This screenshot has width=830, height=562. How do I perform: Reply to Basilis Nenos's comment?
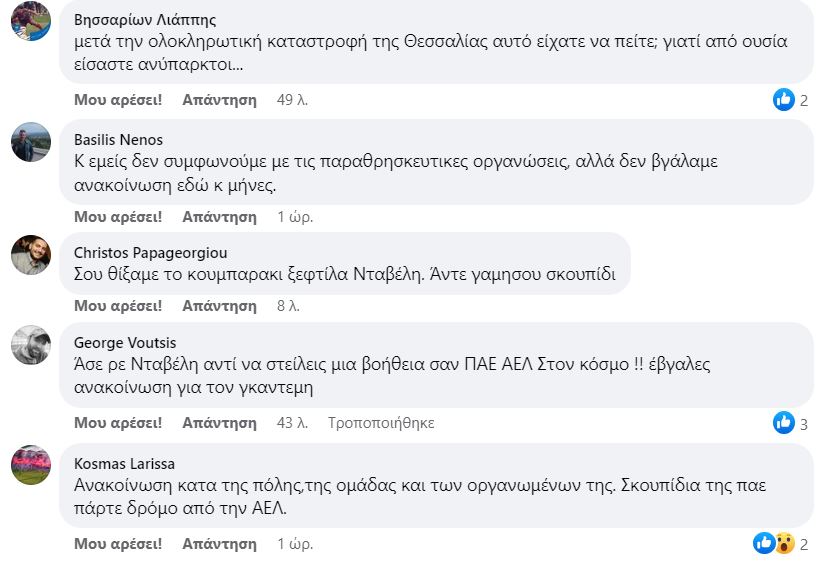coord(219,216)
